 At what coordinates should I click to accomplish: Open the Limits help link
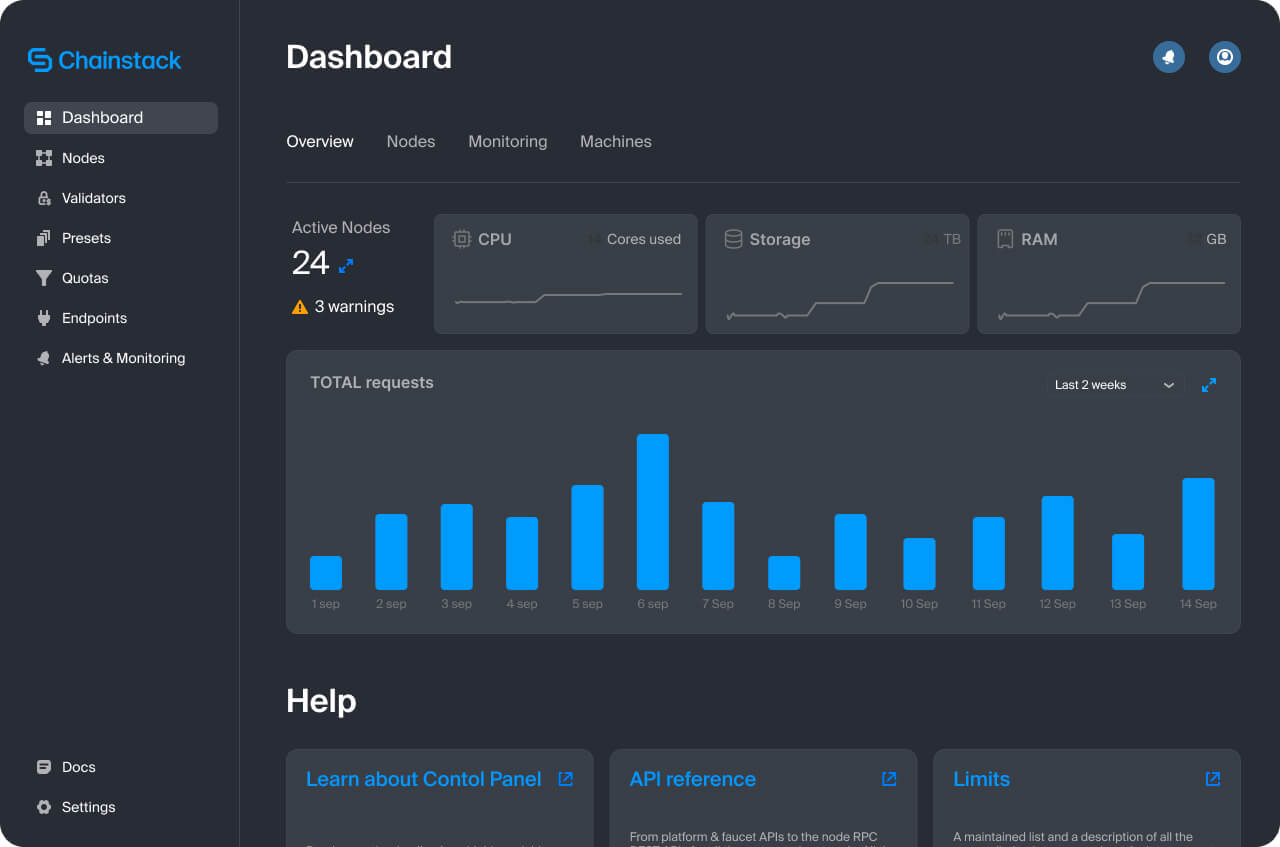pyautogui.click(x=981, y=779)
